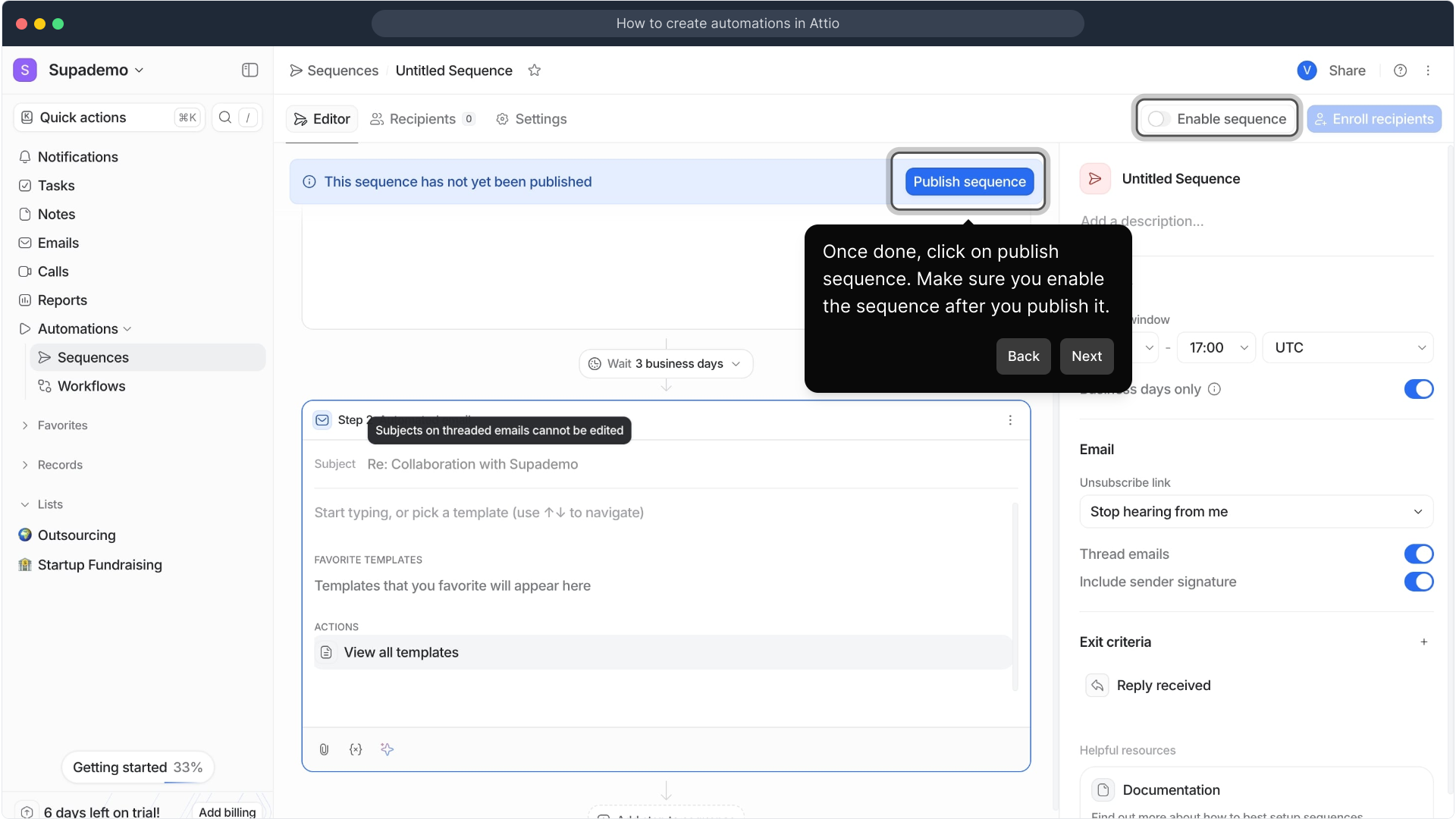This screenshot has width=1456, height=819.
Task: Open Quick actions
Action: point(109,118)
